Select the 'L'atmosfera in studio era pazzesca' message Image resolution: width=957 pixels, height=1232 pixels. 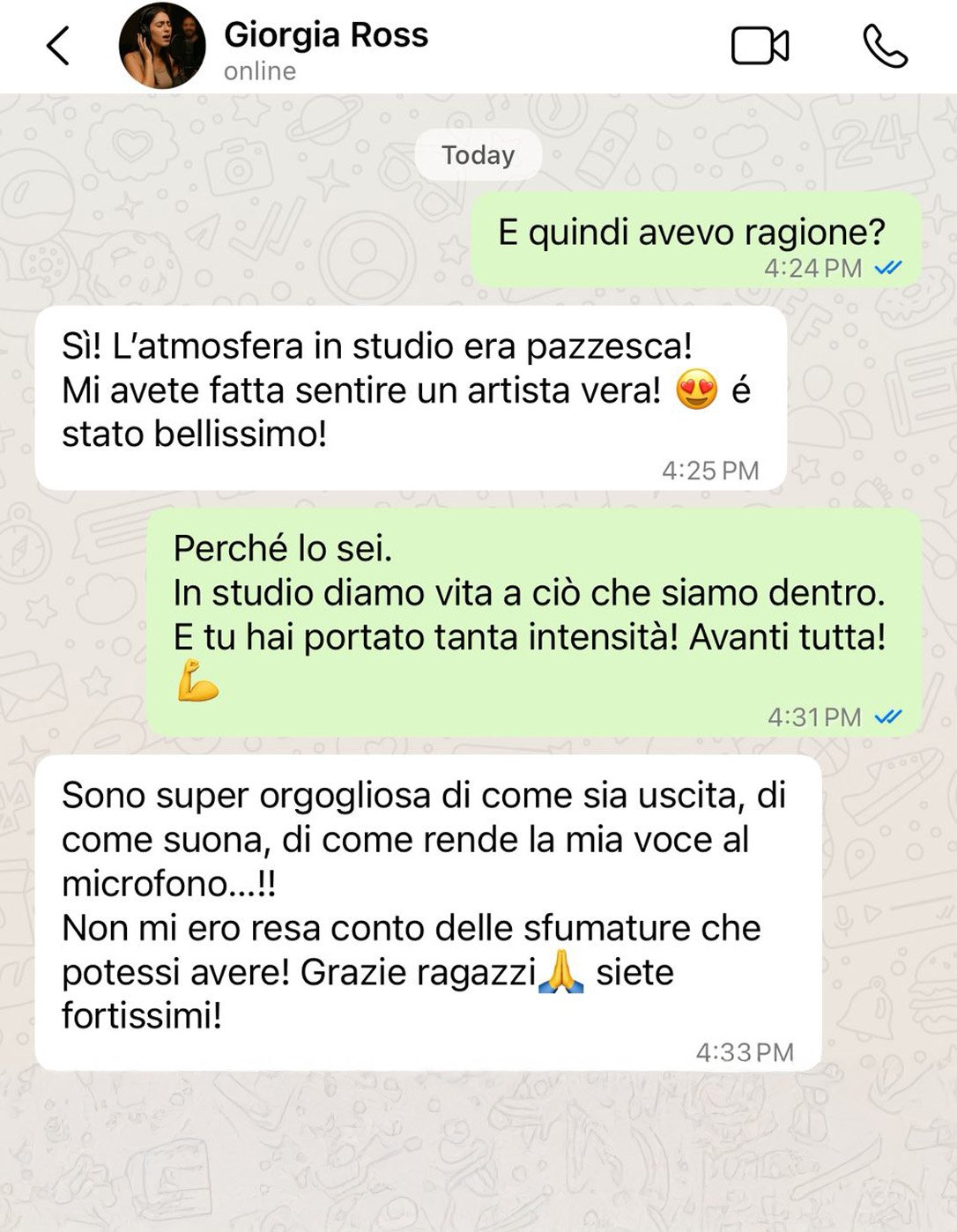click(411, 398)
